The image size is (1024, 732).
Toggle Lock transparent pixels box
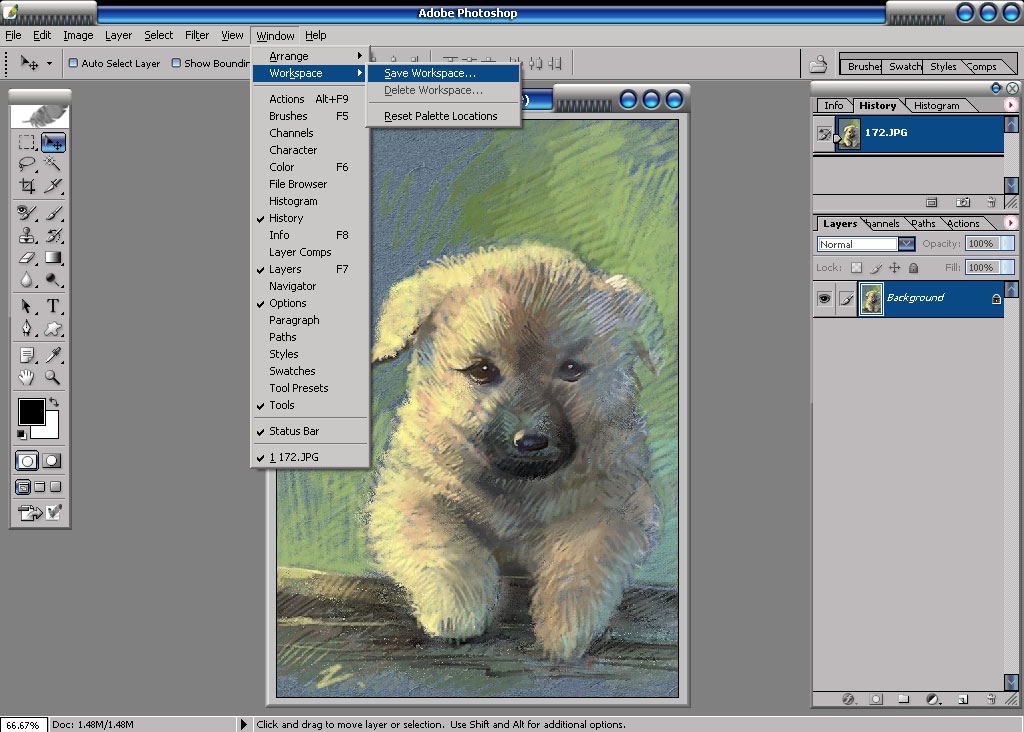pos(856,268)
